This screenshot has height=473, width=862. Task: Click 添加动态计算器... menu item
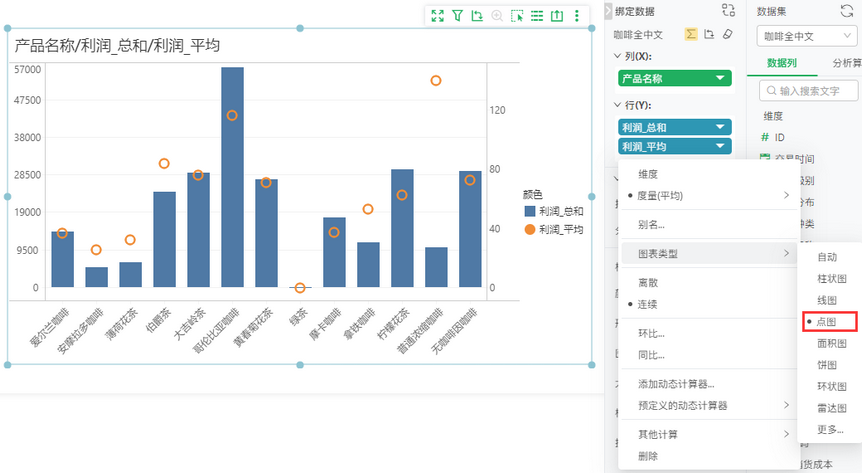(x=676, y=384)
